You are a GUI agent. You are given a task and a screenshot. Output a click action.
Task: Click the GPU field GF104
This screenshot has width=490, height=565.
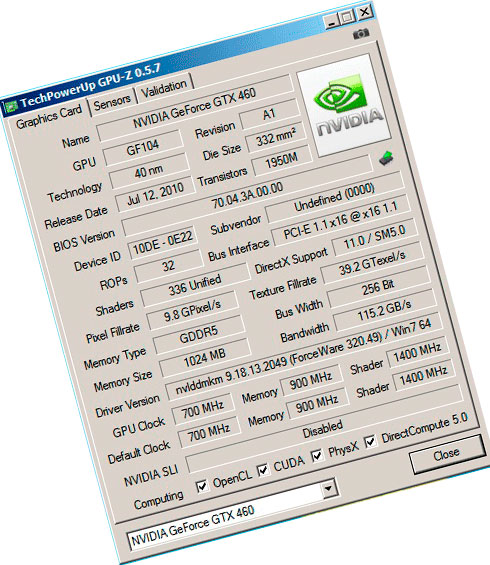[143, 147]
